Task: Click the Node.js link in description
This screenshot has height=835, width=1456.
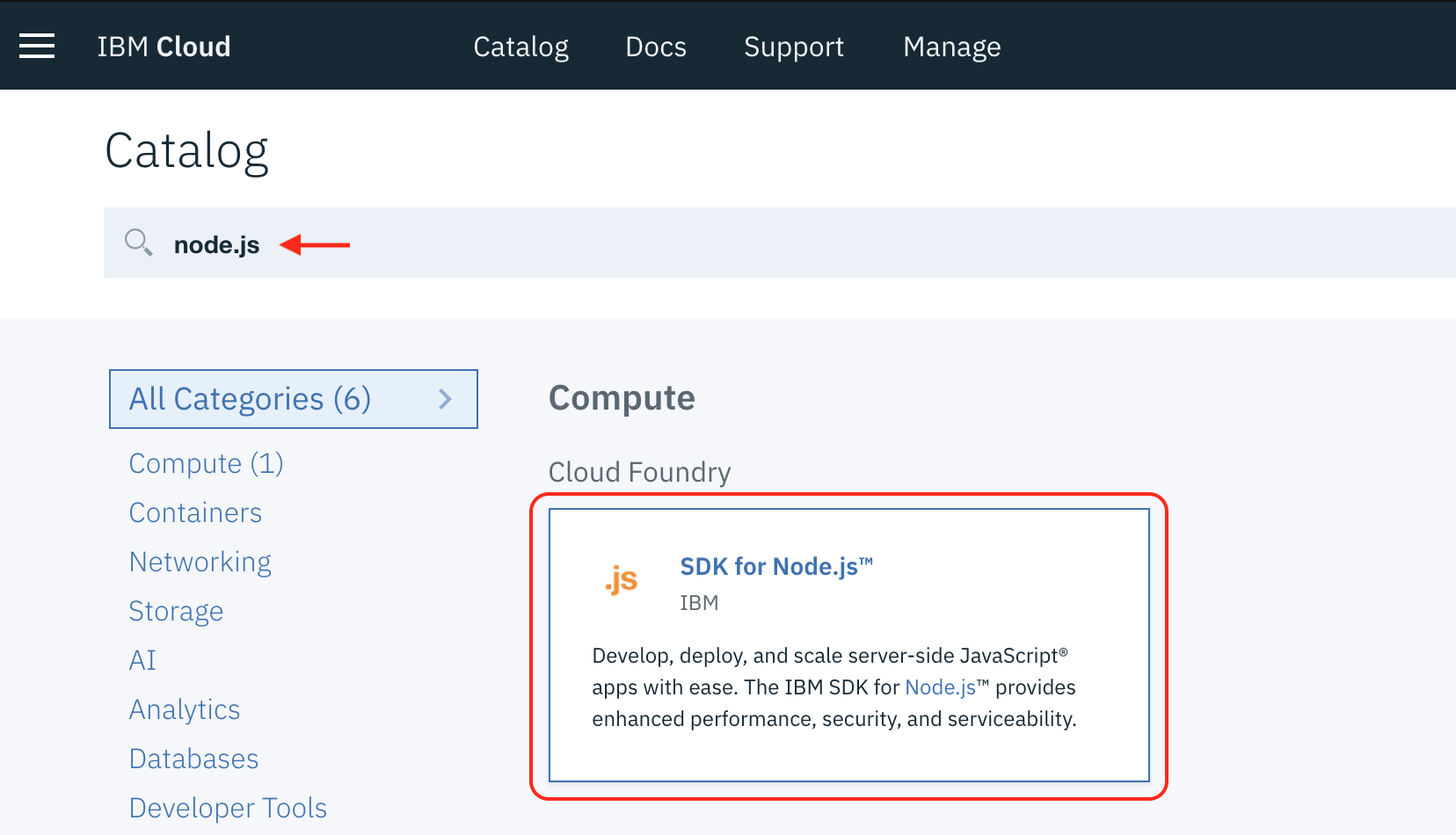Action: point(940,687)
